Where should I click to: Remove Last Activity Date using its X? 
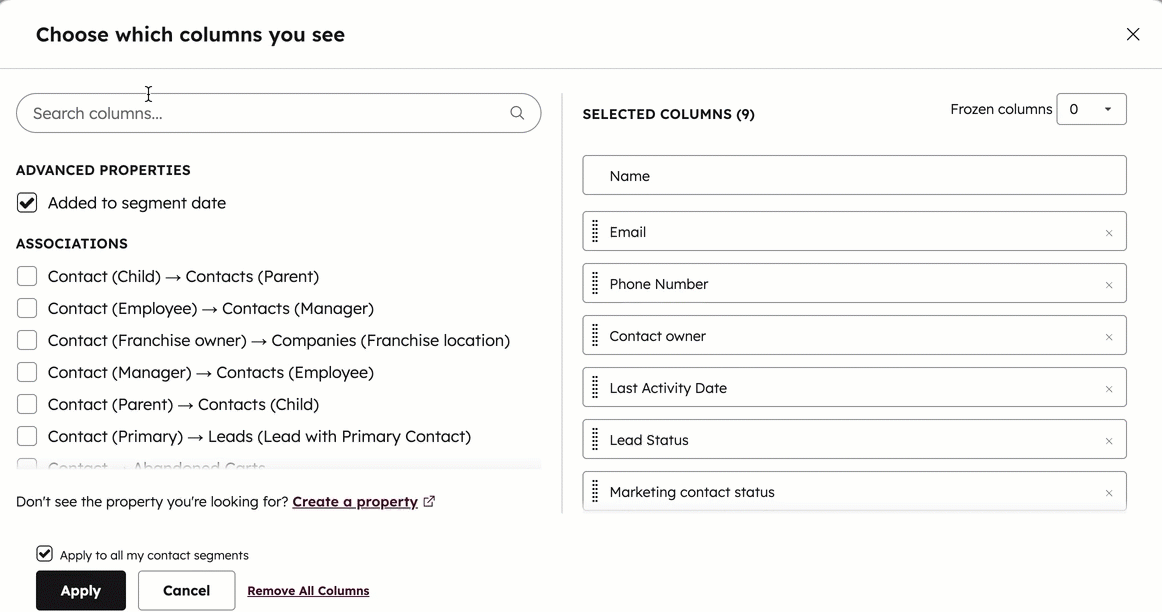click(1109, 388)
